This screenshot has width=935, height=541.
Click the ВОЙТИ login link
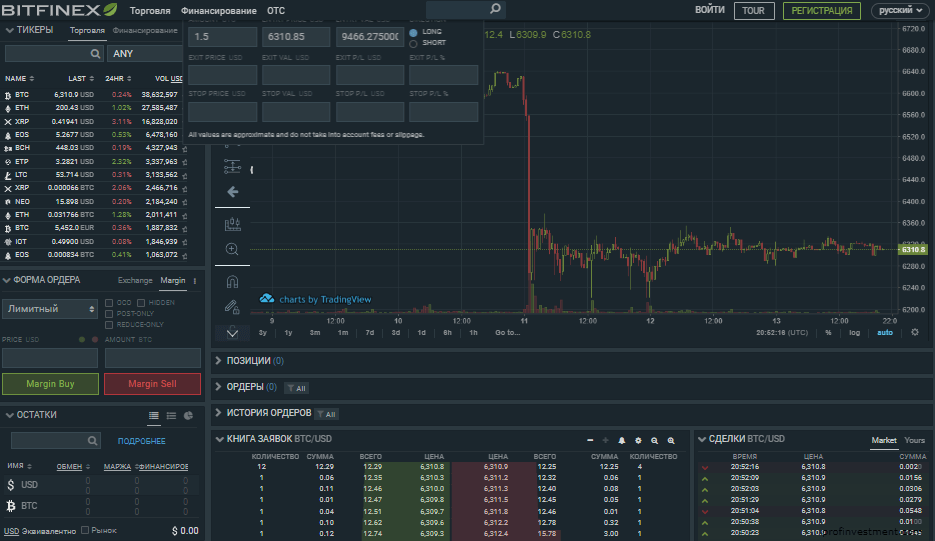pyautogui.click(x=710, y=10)
